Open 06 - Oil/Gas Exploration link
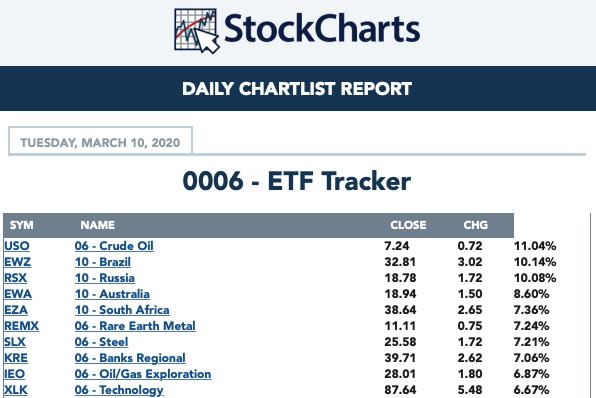This screenshot has height=398, width=596. (143, 374)
